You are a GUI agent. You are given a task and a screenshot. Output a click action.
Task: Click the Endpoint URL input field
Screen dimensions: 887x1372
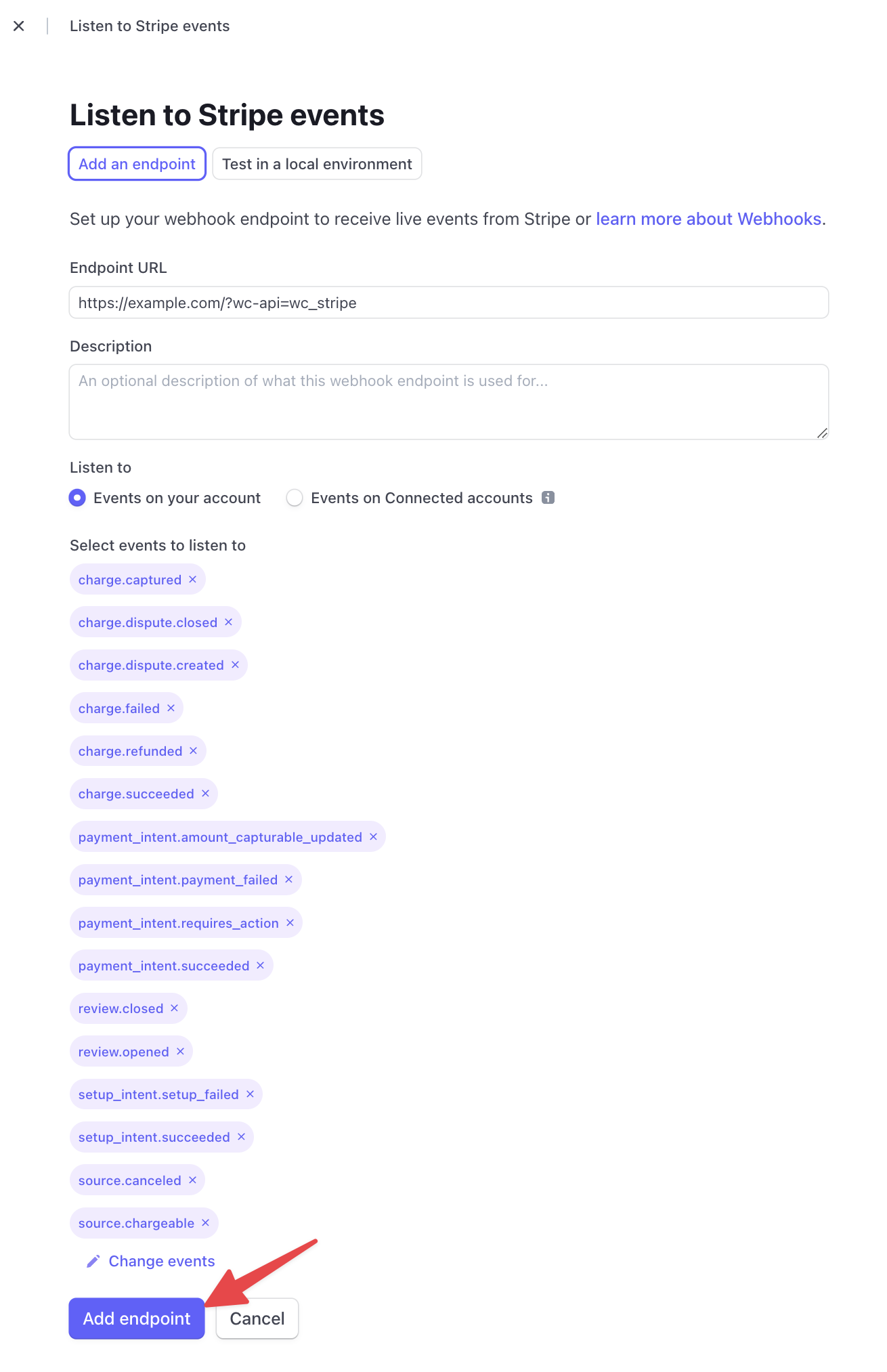(x=448, y=303)
